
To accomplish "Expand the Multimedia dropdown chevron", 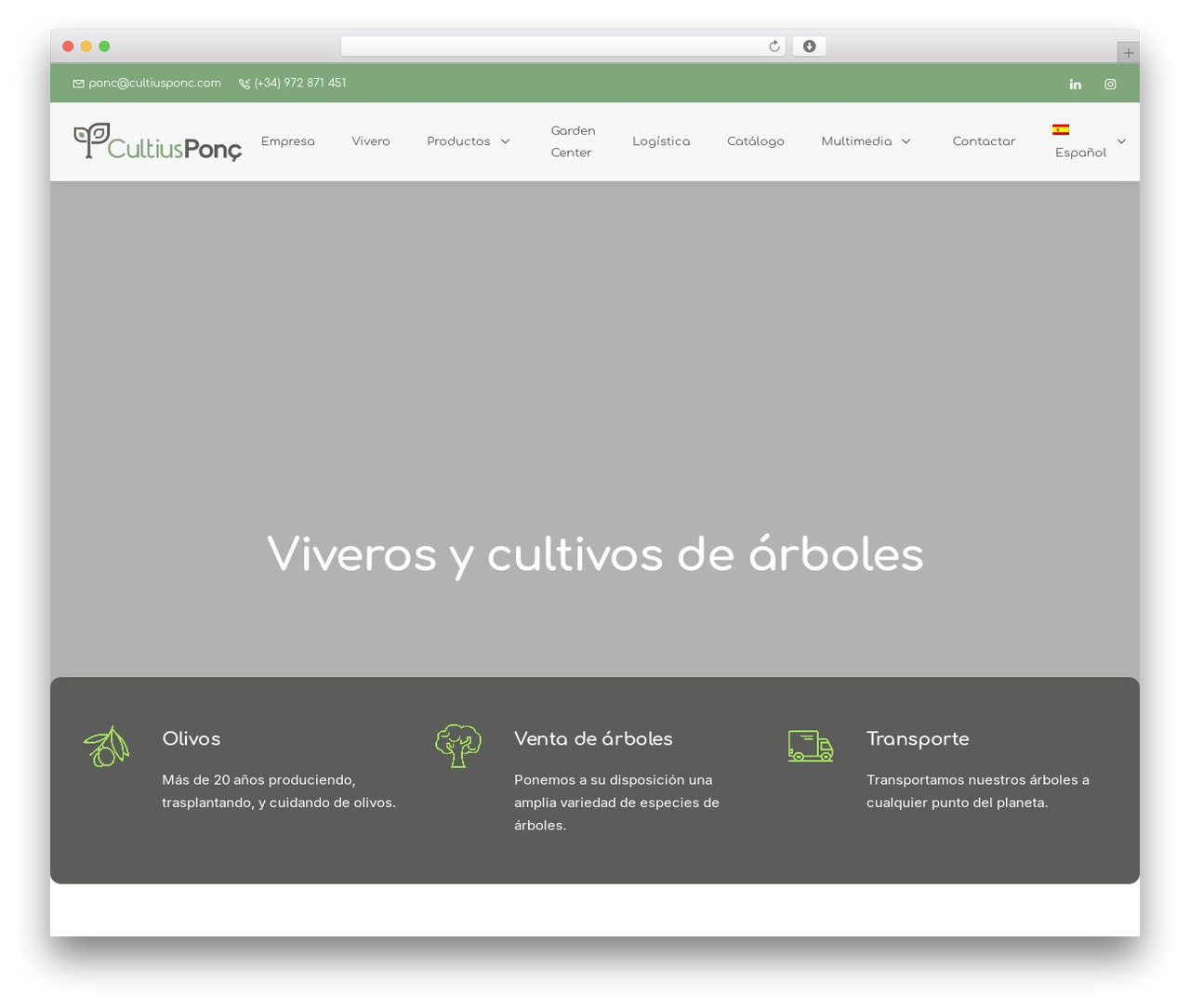I will click(906, 141).
